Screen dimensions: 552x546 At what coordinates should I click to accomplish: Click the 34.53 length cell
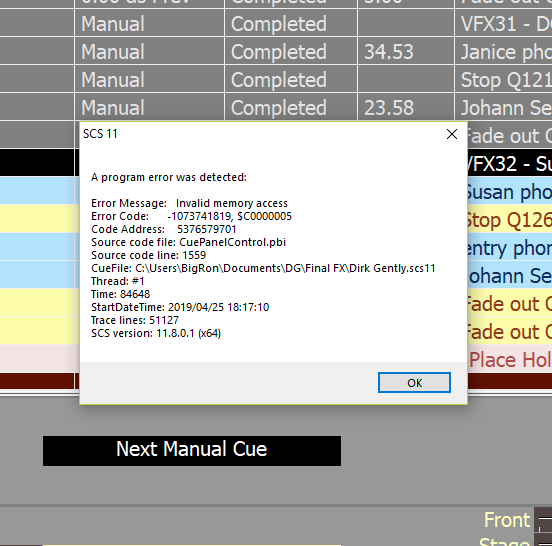click(406, 51)
